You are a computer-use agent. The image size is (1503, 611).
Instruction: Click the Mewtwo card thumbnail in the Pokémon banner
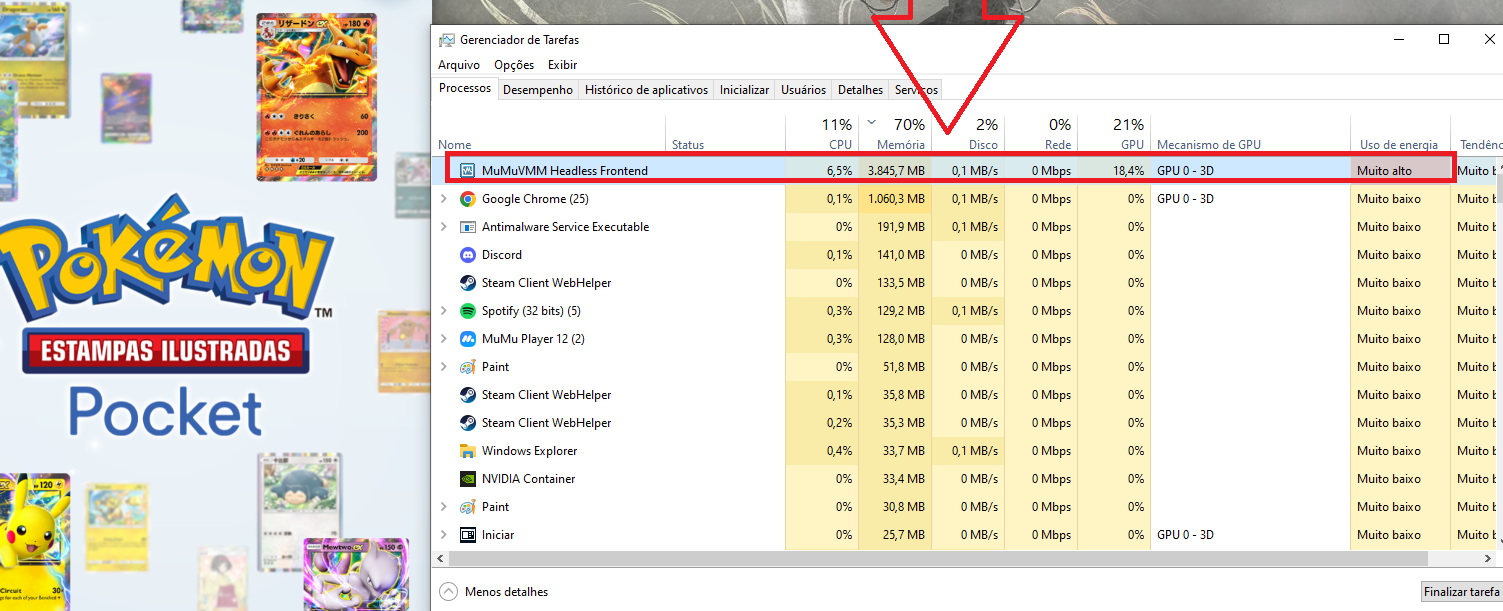pyautogui.click(x=356, y=576)
